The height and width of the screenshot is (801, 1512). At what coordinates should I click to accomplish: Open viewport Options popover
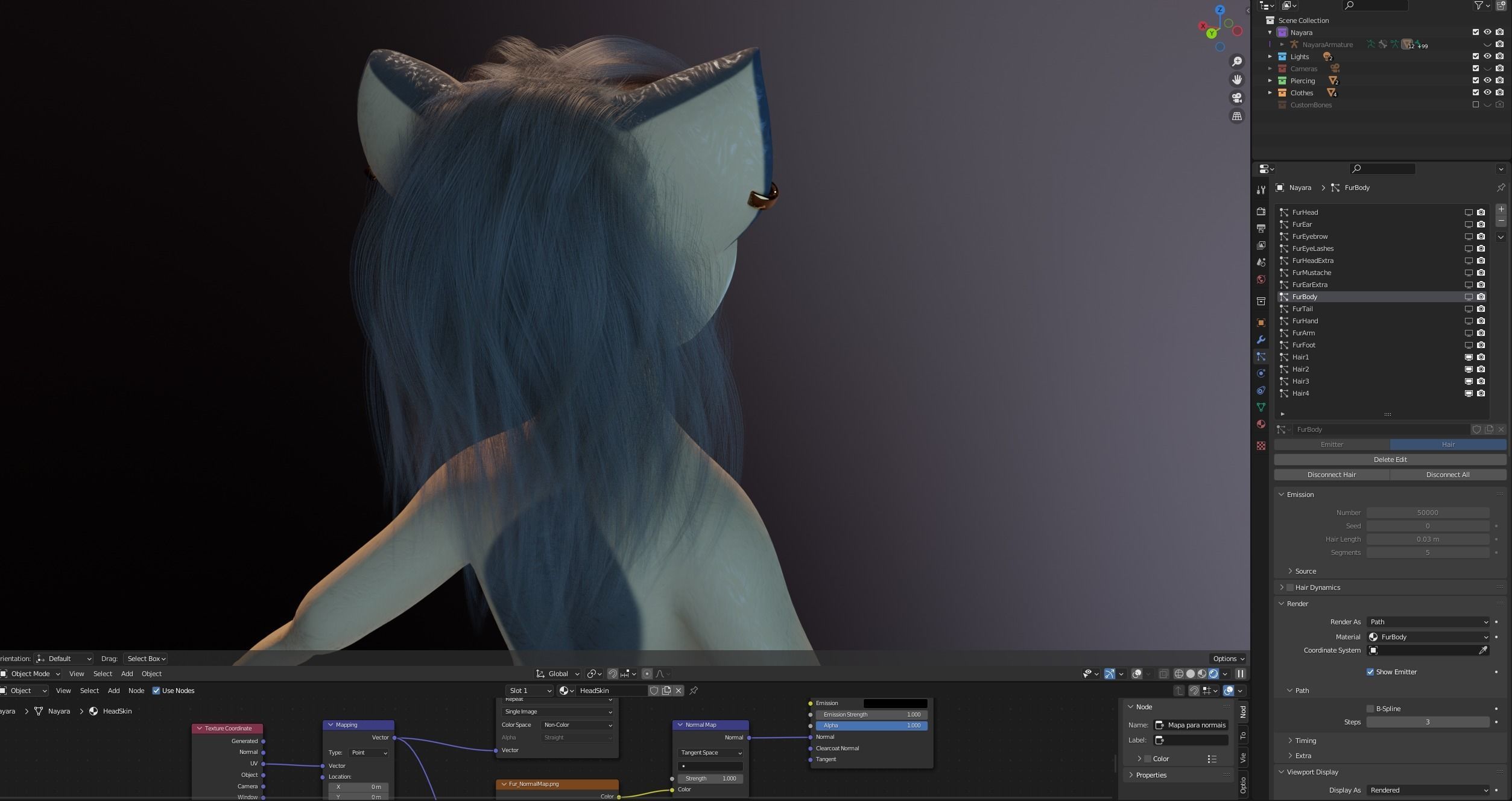[1227, 659]
